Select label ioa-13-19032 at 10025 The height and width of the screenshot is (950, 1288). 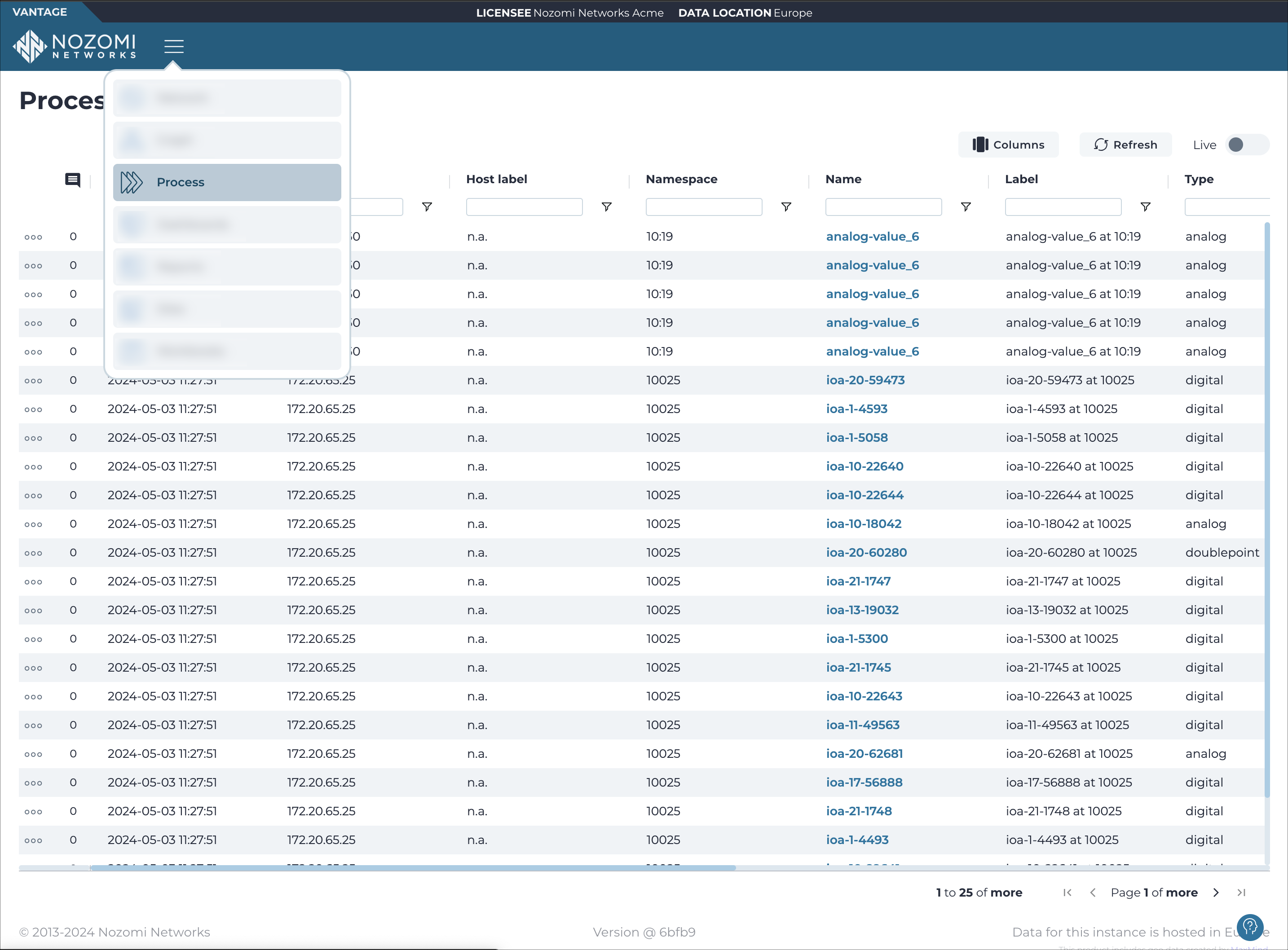[1067, 610]
